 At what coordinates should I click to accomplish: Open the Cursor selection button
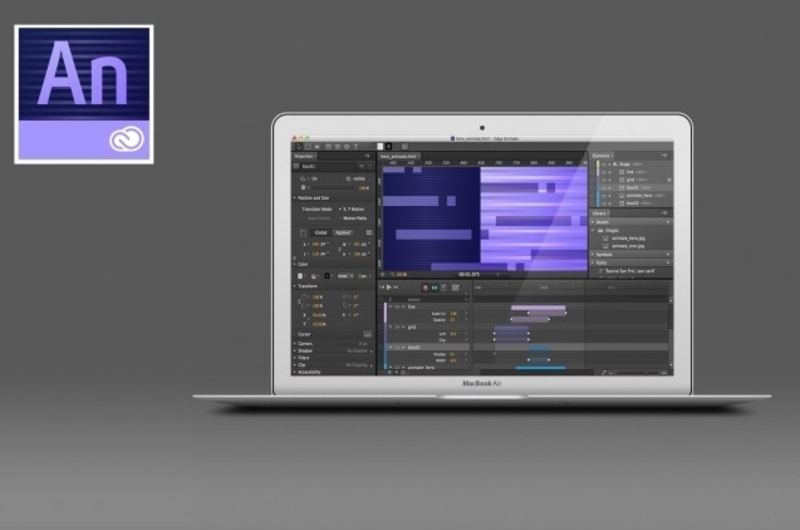(367, 334)
